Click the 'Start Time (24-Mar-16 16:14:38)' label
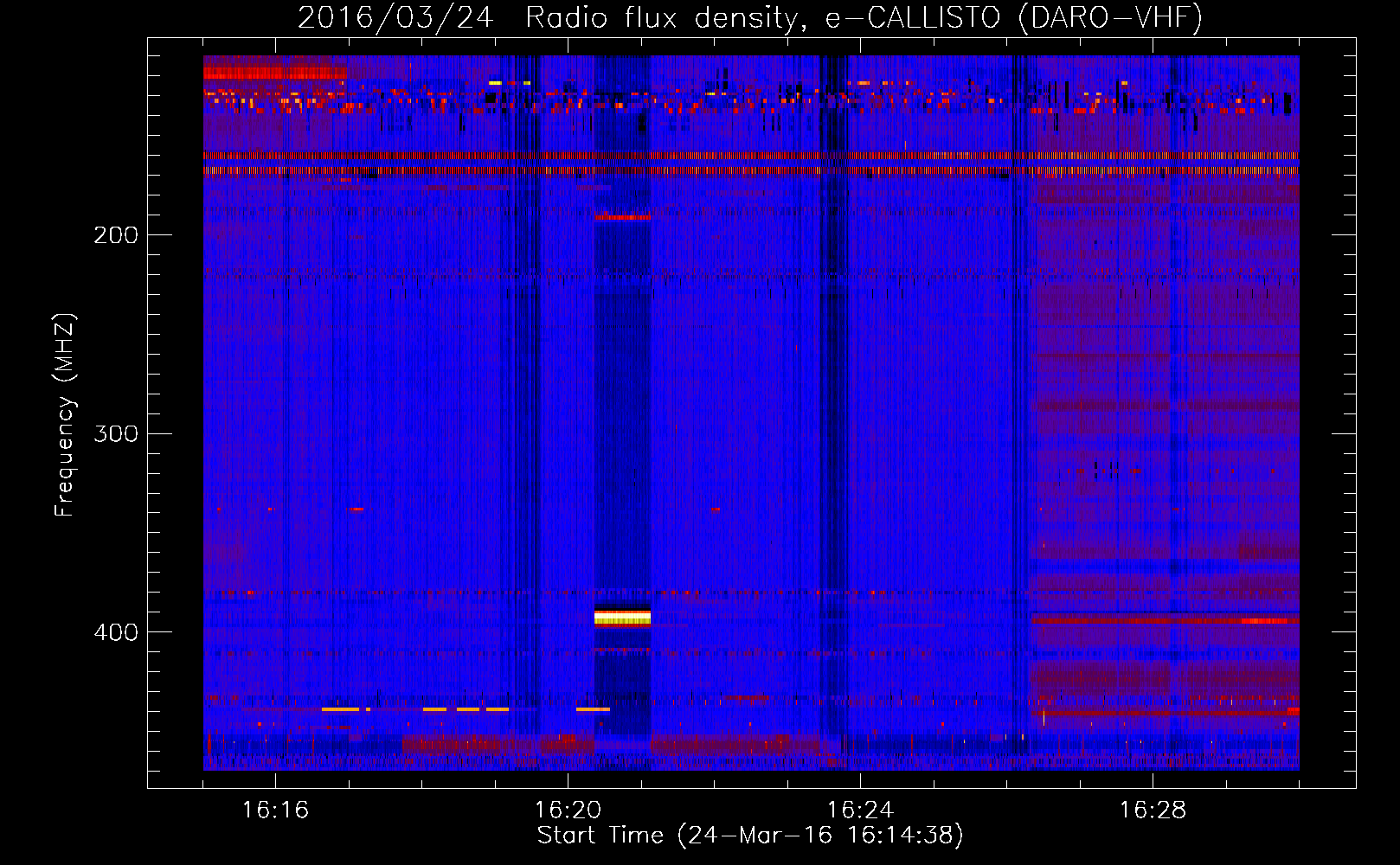The image size is (1400, 865). pos(750,836)
